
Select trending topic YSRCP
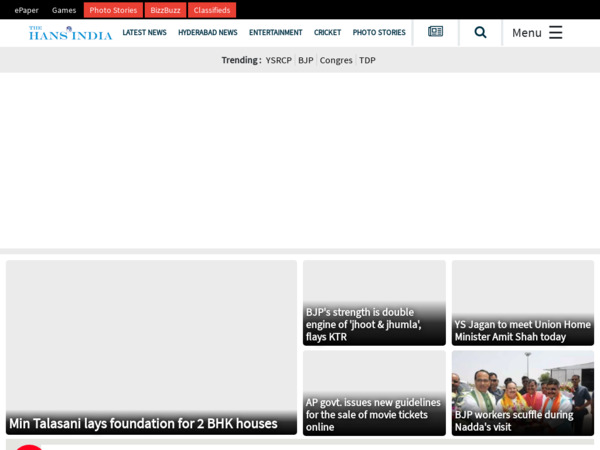point(279,60)
